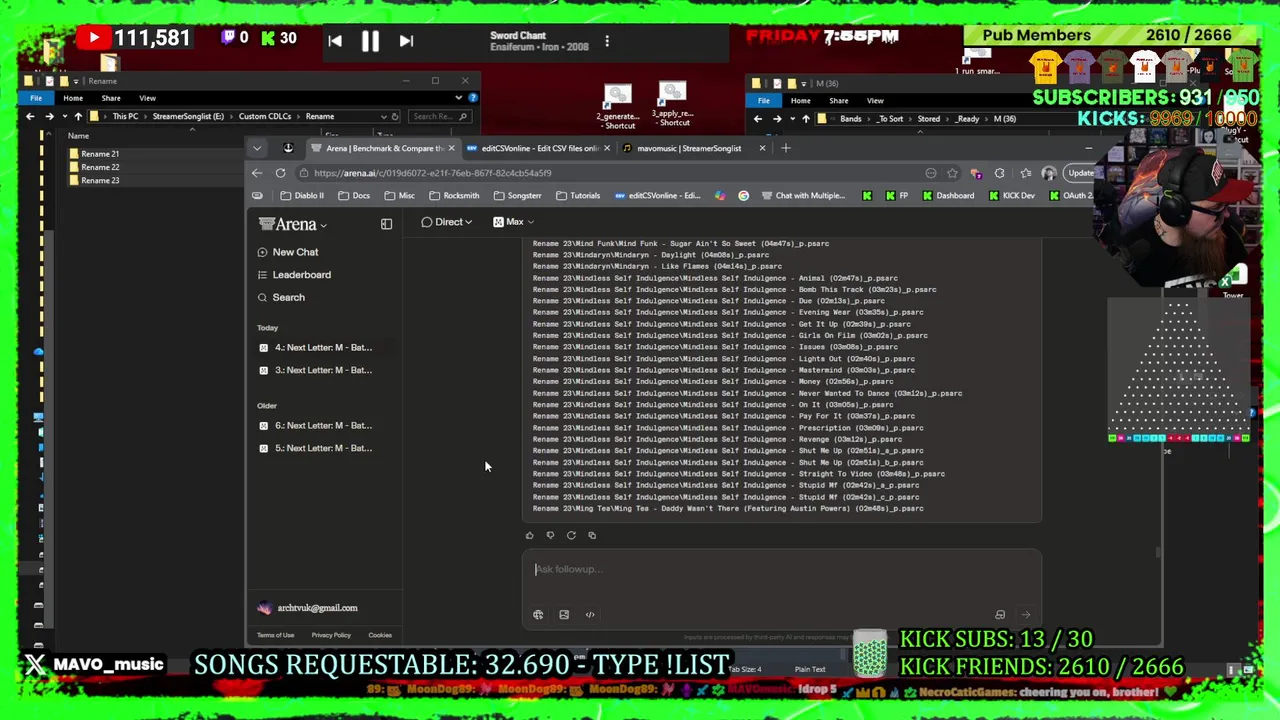Open View tab in Rename explorer window
Image resolution: width=1280 pixels, height=720 pixels.
pyautogui.click(x=147, y=98)
